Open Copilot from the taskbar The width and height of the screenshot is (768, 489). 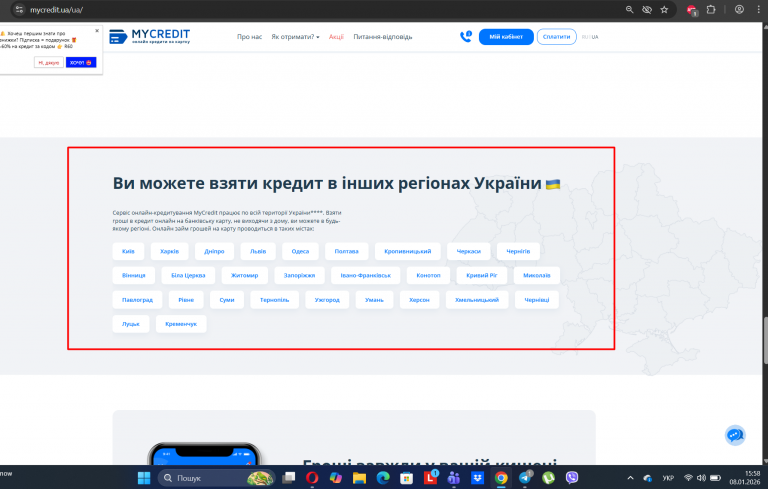[x=336, y=478]
